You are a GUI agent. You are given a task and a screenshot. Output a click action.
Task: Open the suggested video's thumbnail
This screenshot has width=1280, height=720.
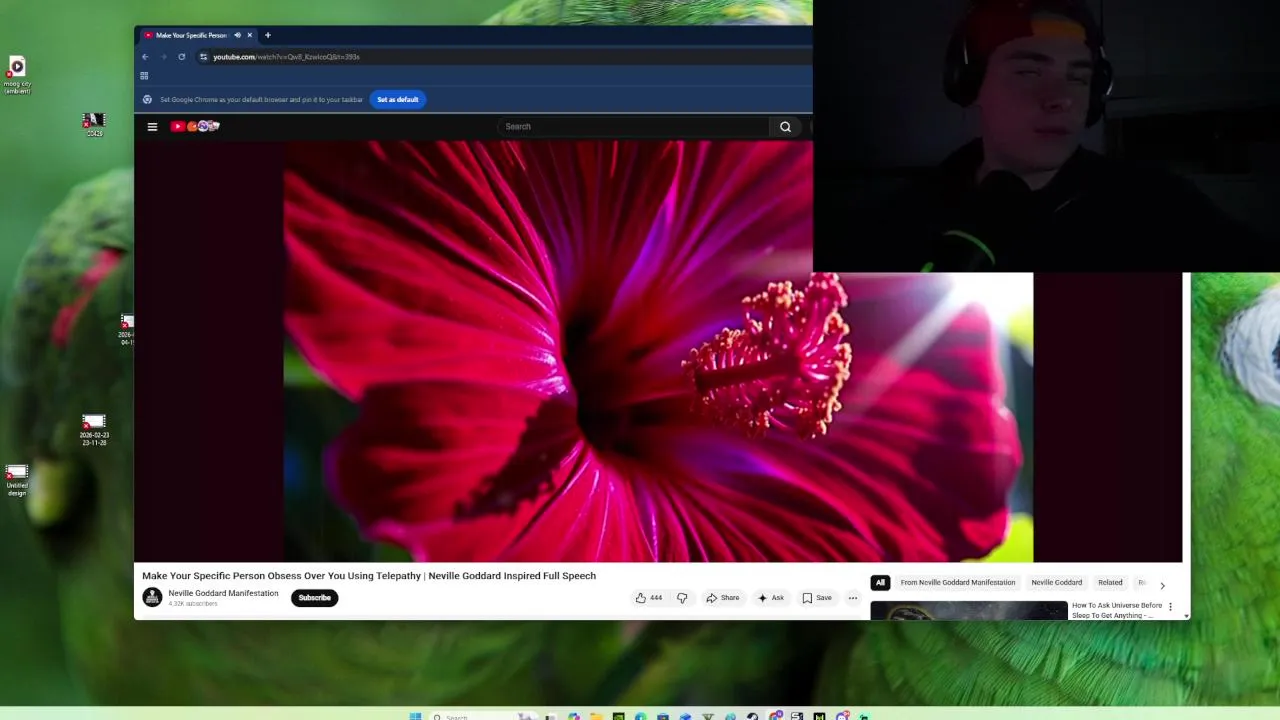coord(968,611)
